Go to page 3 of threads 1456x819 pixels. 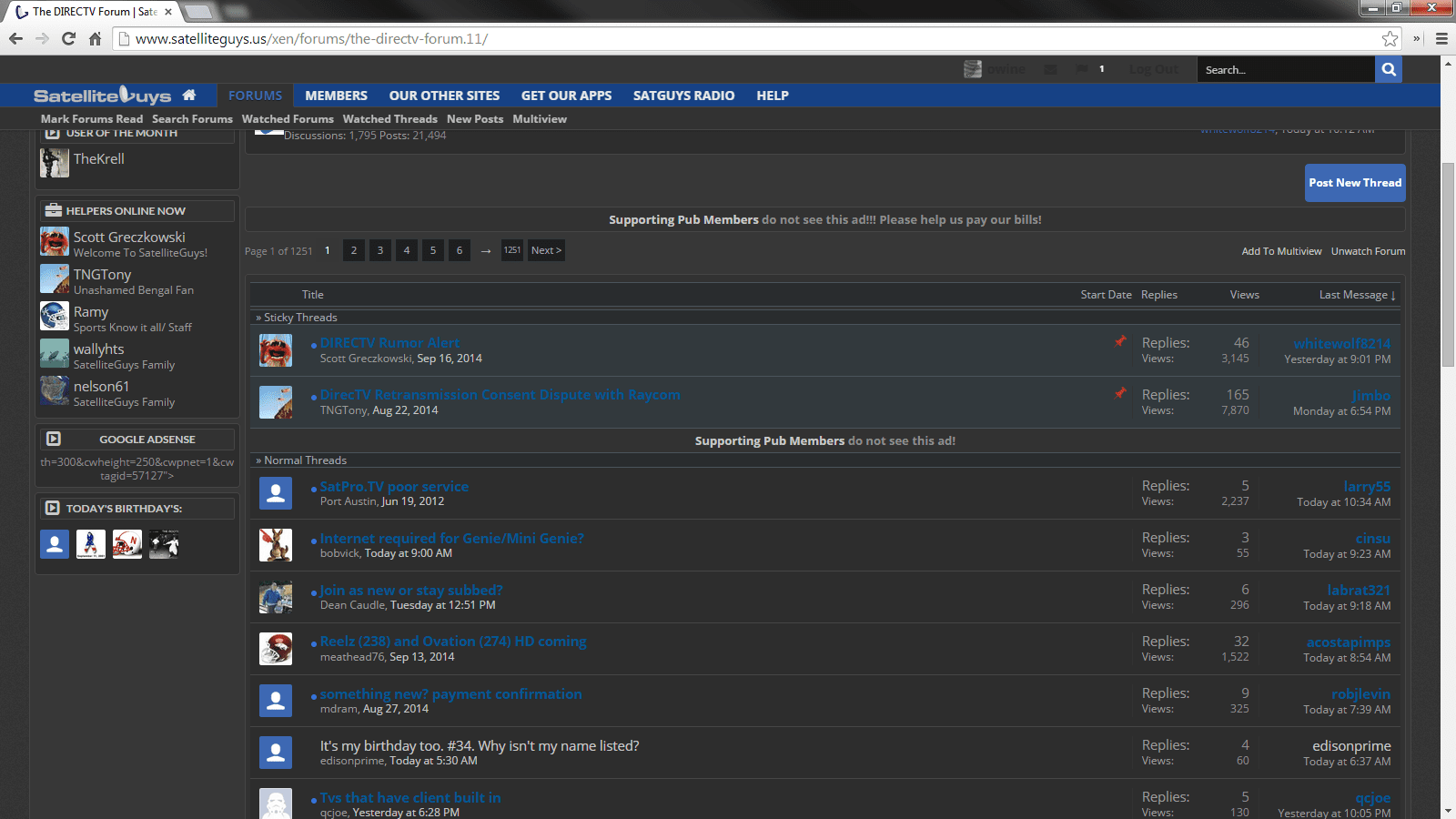380,250
